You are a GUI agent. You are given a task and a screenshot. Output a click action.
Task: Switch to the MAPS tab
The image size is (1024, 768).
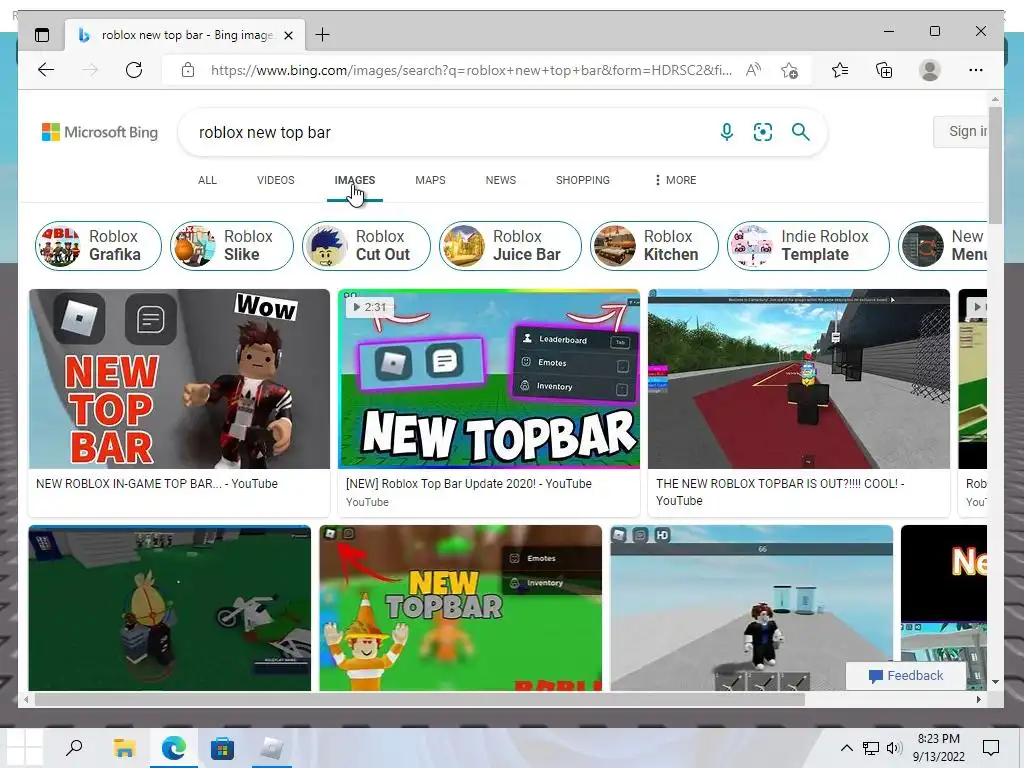pyautogui.click(x=430, y=180)
